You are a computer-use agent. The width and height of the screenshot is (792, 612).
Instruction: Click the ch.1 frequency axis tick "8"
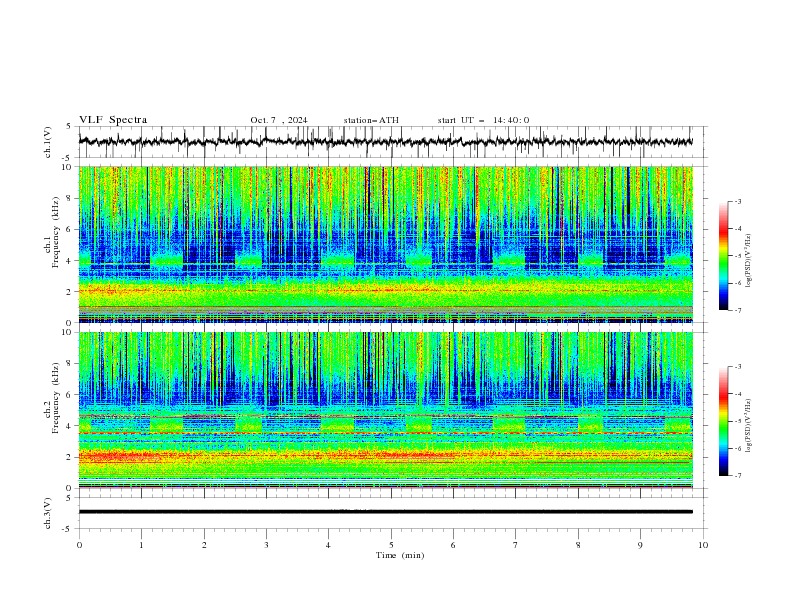[x=70, y=198]
